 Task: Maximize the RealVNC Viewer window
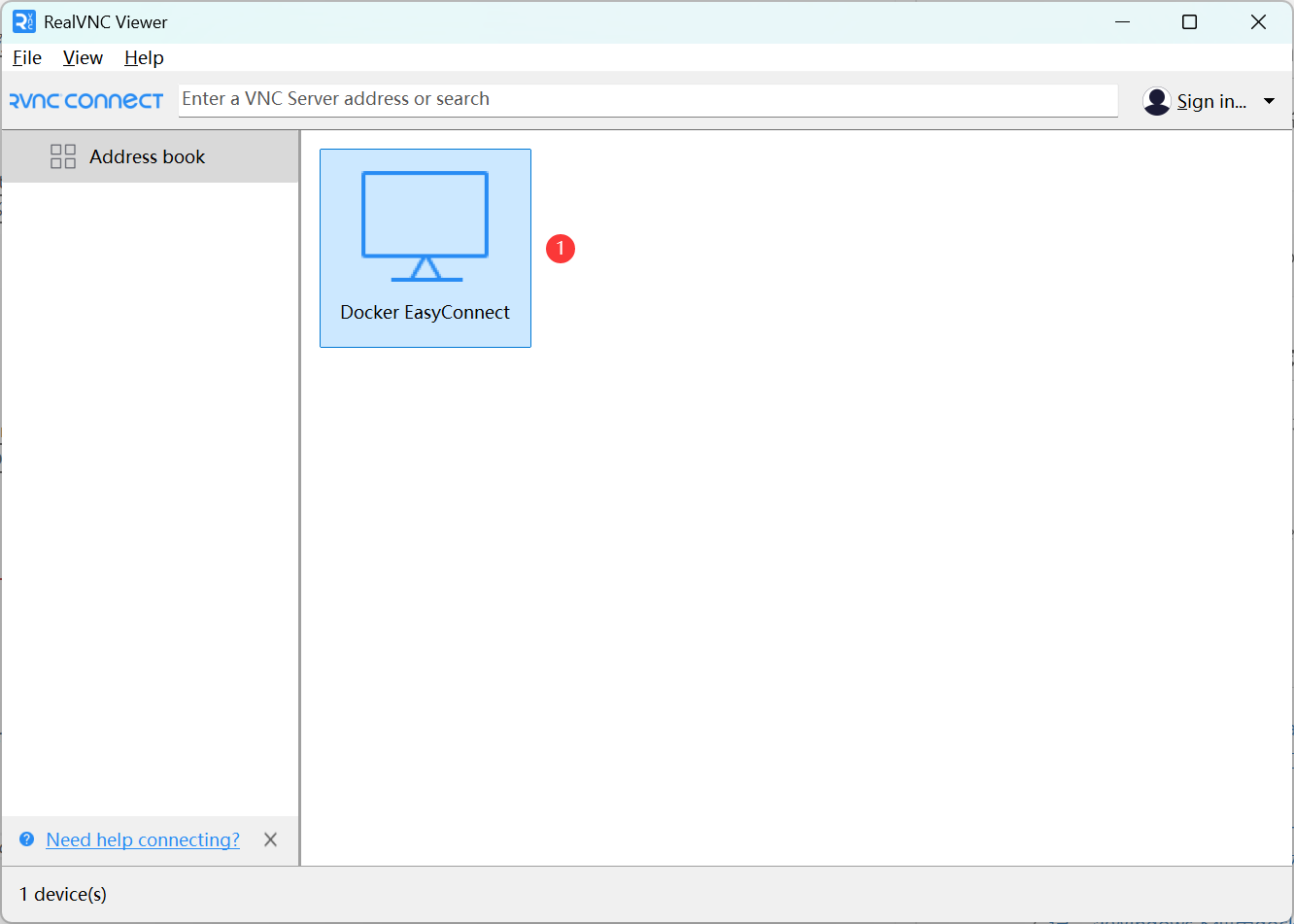pyautogui.click(x=1189, y=21)
